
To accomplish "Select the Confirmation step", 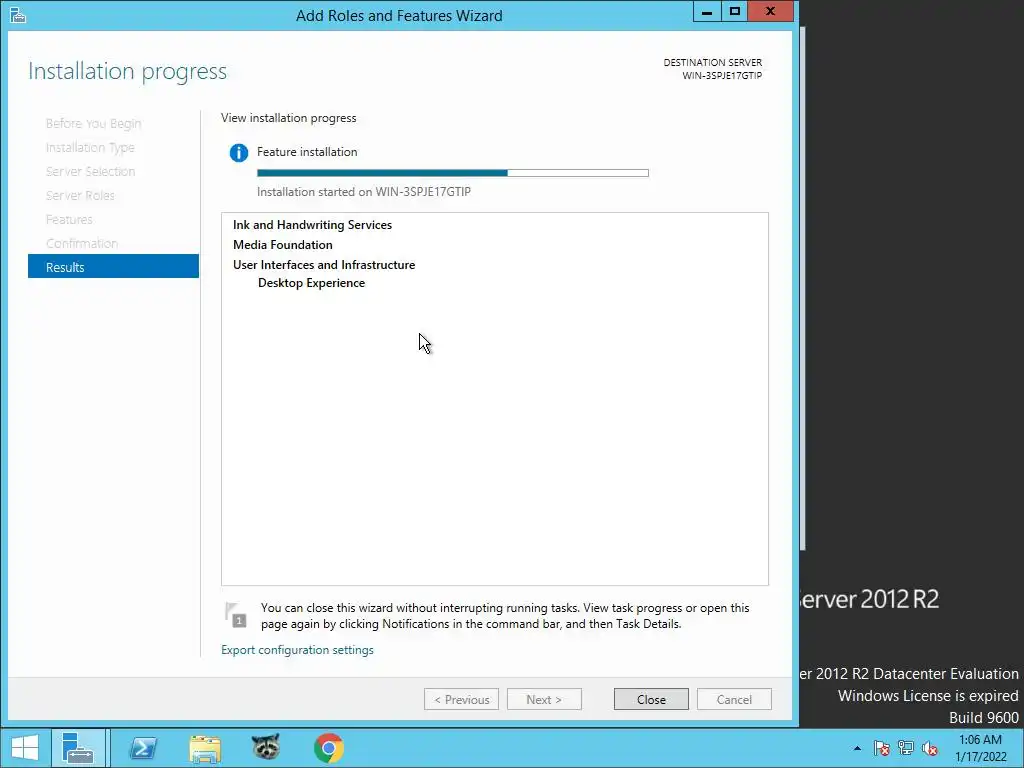I will tap(82, 243).
